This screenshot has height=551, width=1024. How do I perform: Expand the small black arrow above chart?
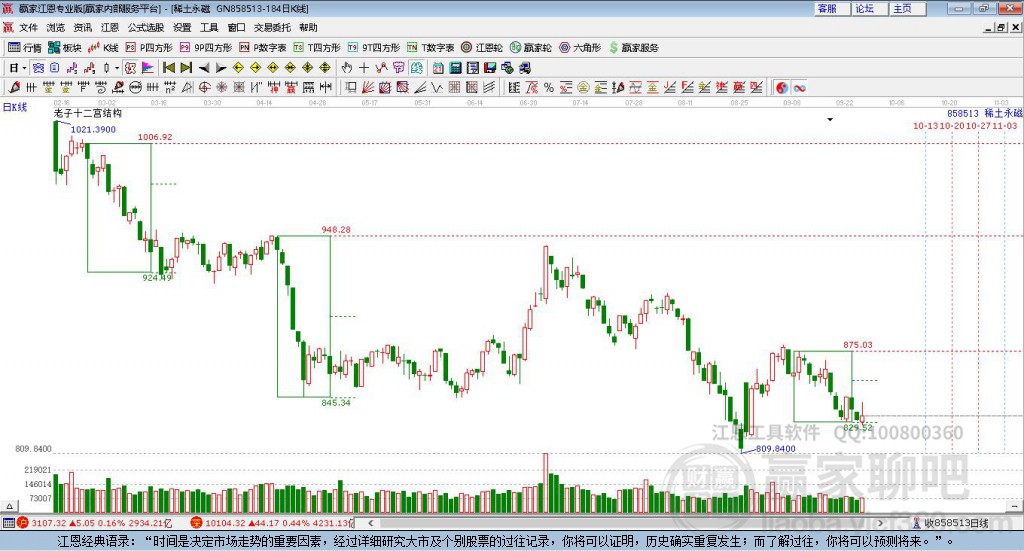tap(830, 119)
